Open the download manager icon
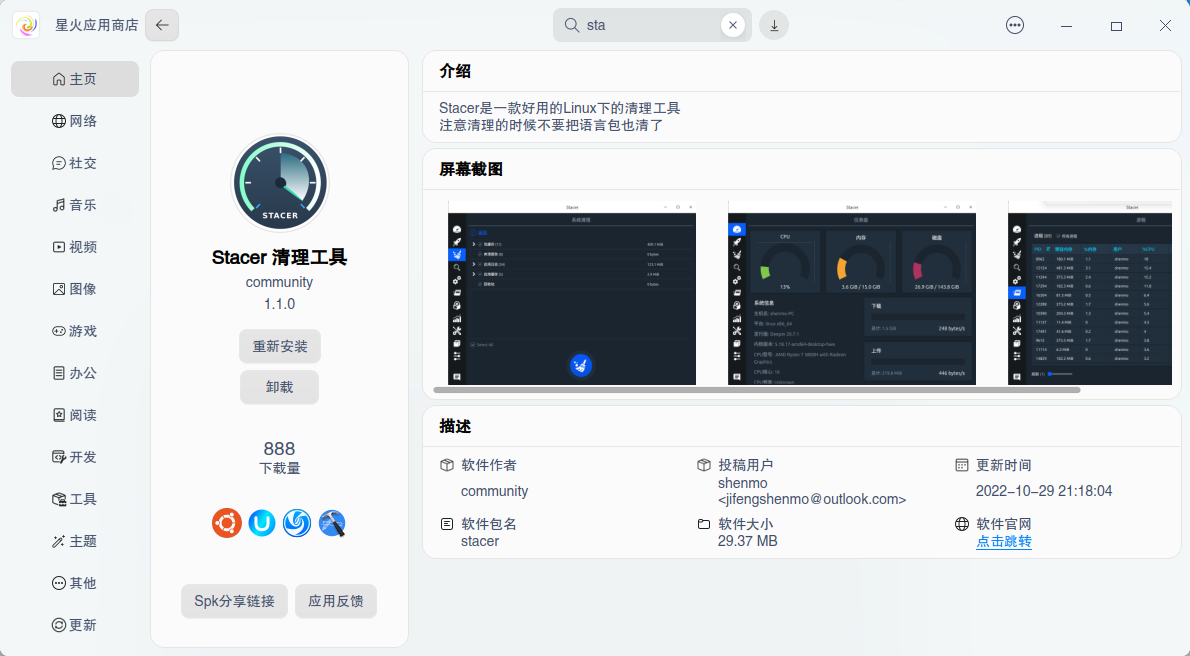1190x656 pixels. (774, 24)
